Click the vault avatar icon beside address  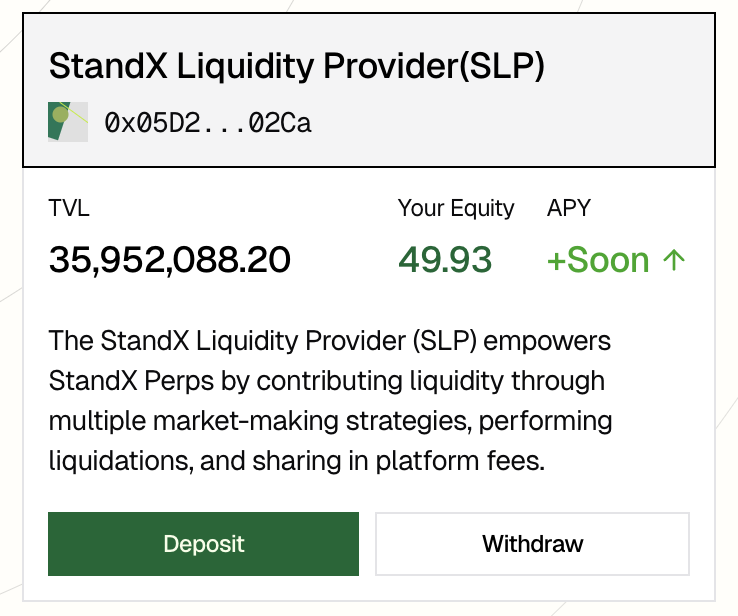pyautogui.click(x=68, y=122)
